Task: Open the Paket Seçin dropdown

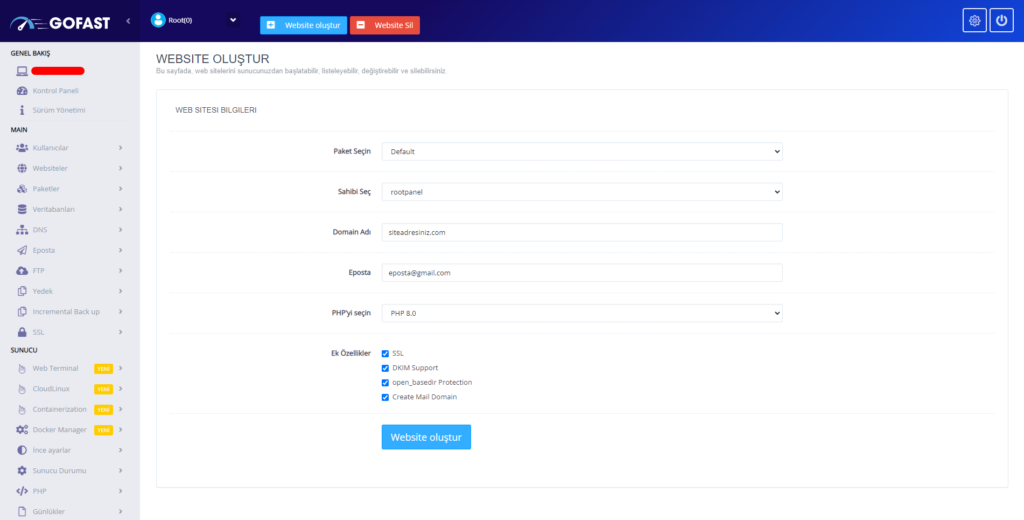Action: click(581, 151)
